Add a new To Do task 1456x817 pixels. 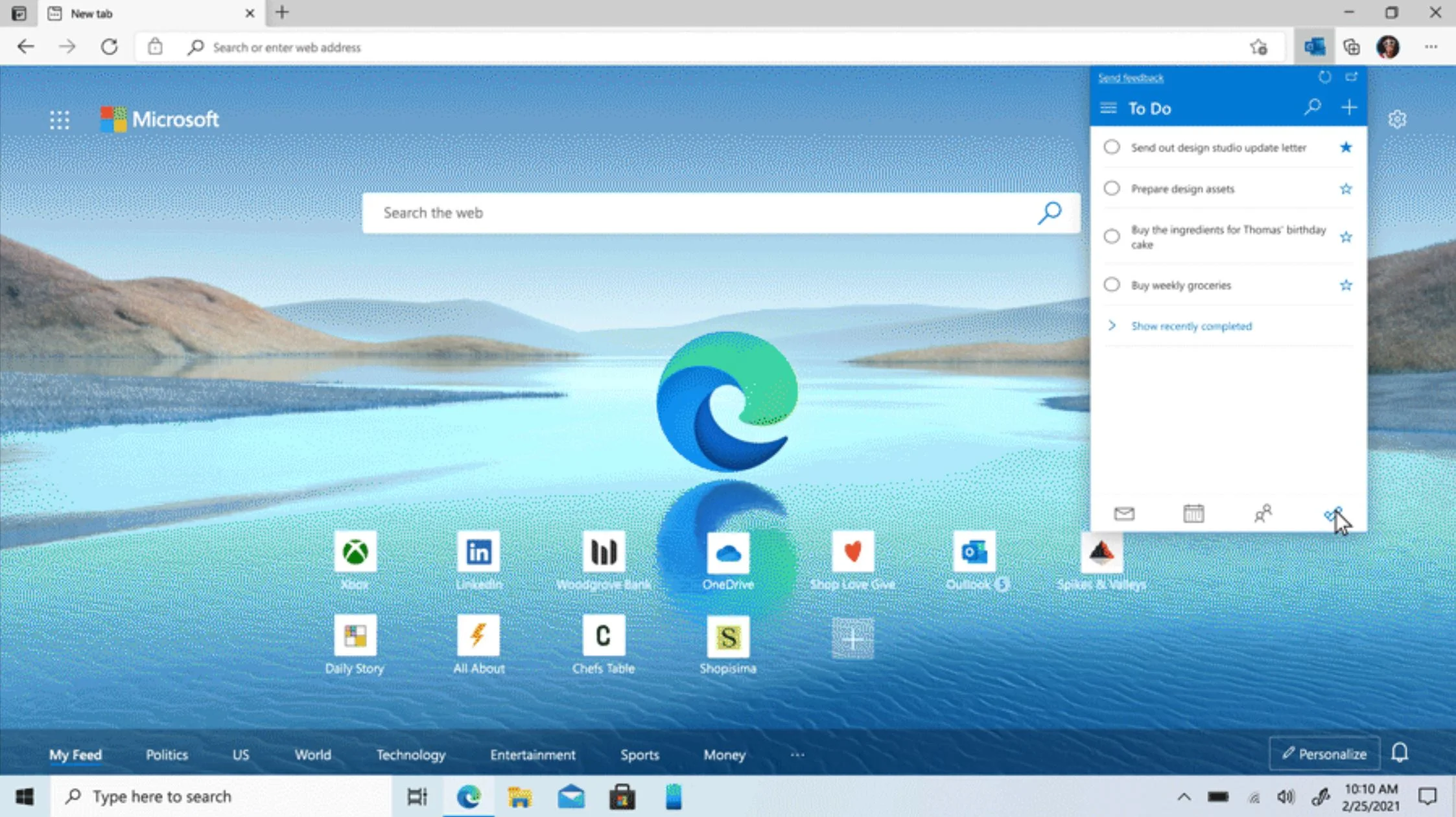1349,108
